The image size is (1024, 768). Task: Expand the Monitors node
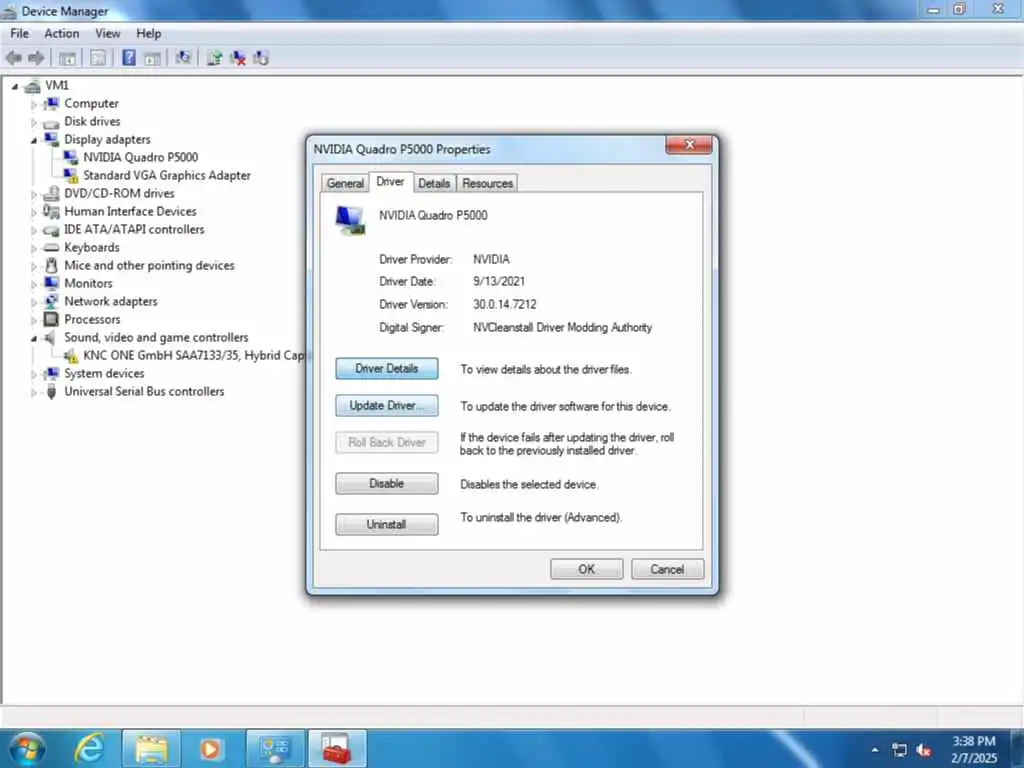(33, 284)
